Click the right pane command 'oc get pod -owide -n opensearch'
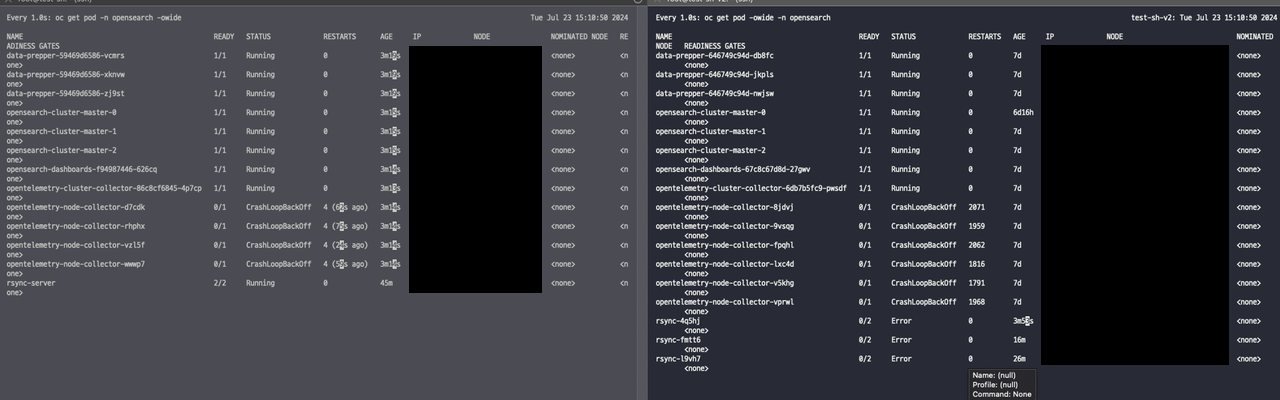The height and width of the screenshot is (400, 1280). tap(766, 19)
